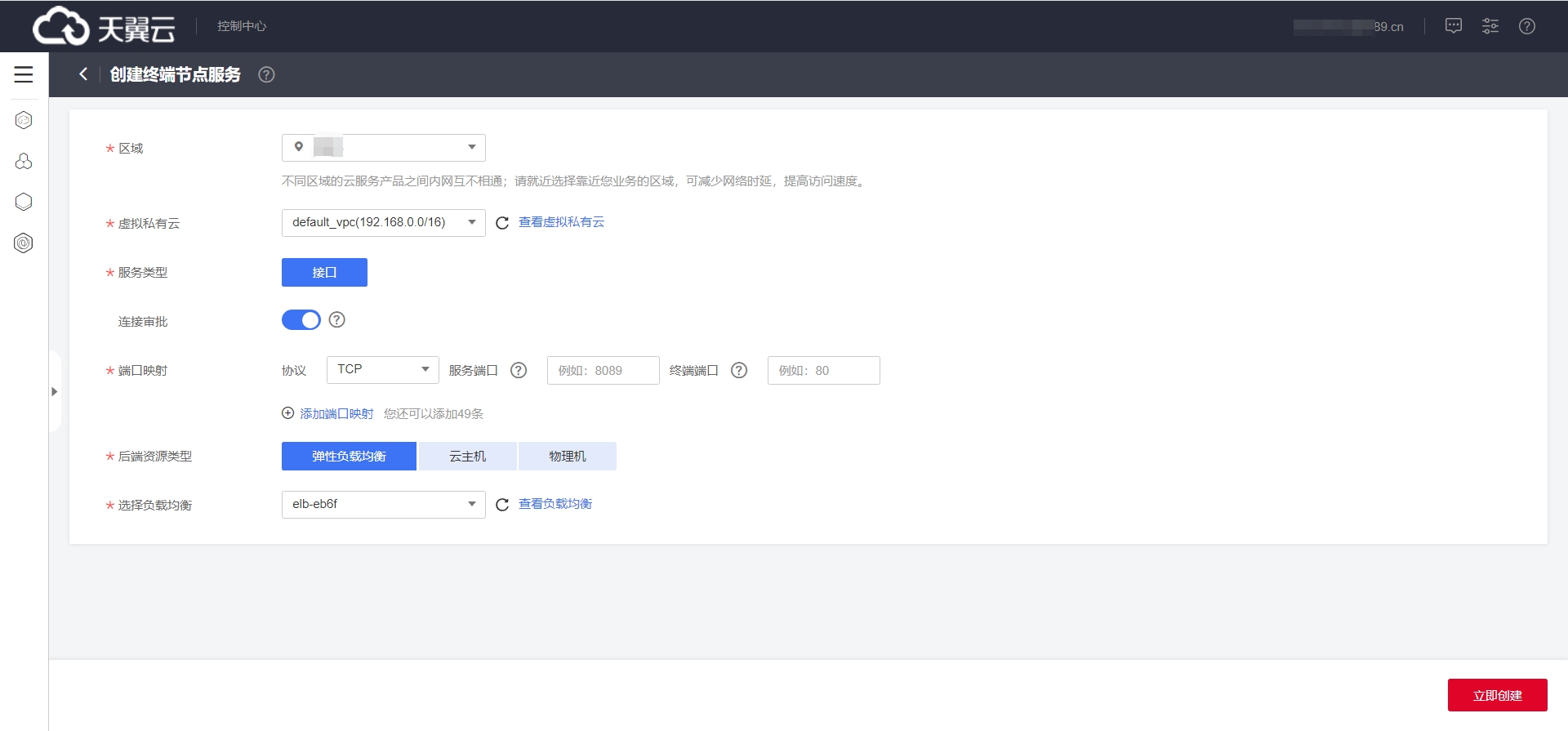Click the back arrow beside page title
Image resolution: width=1568 pixels, height=731 pixels.
click(82, 74)
